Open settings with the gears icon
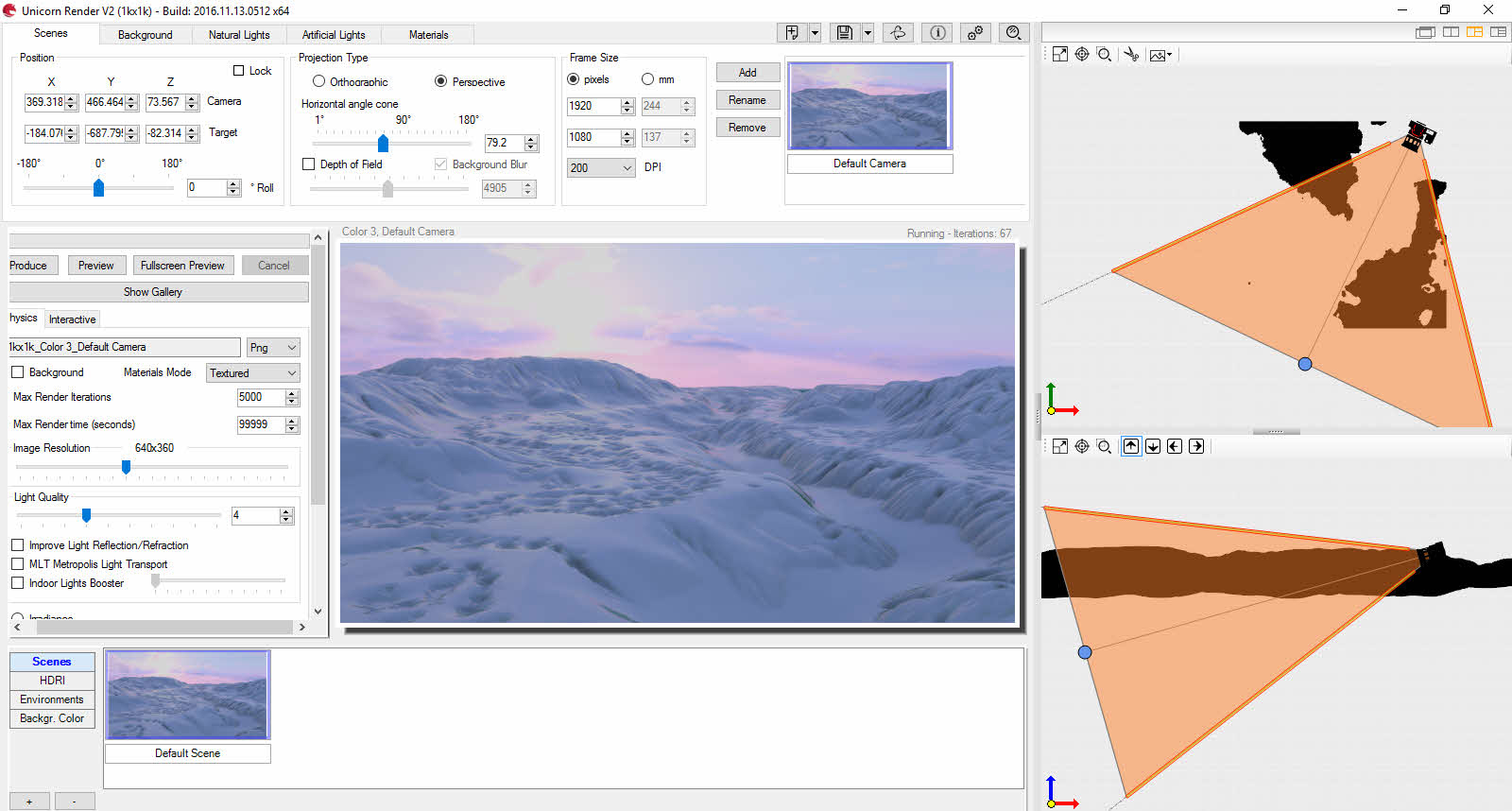 tap(974, 33)
